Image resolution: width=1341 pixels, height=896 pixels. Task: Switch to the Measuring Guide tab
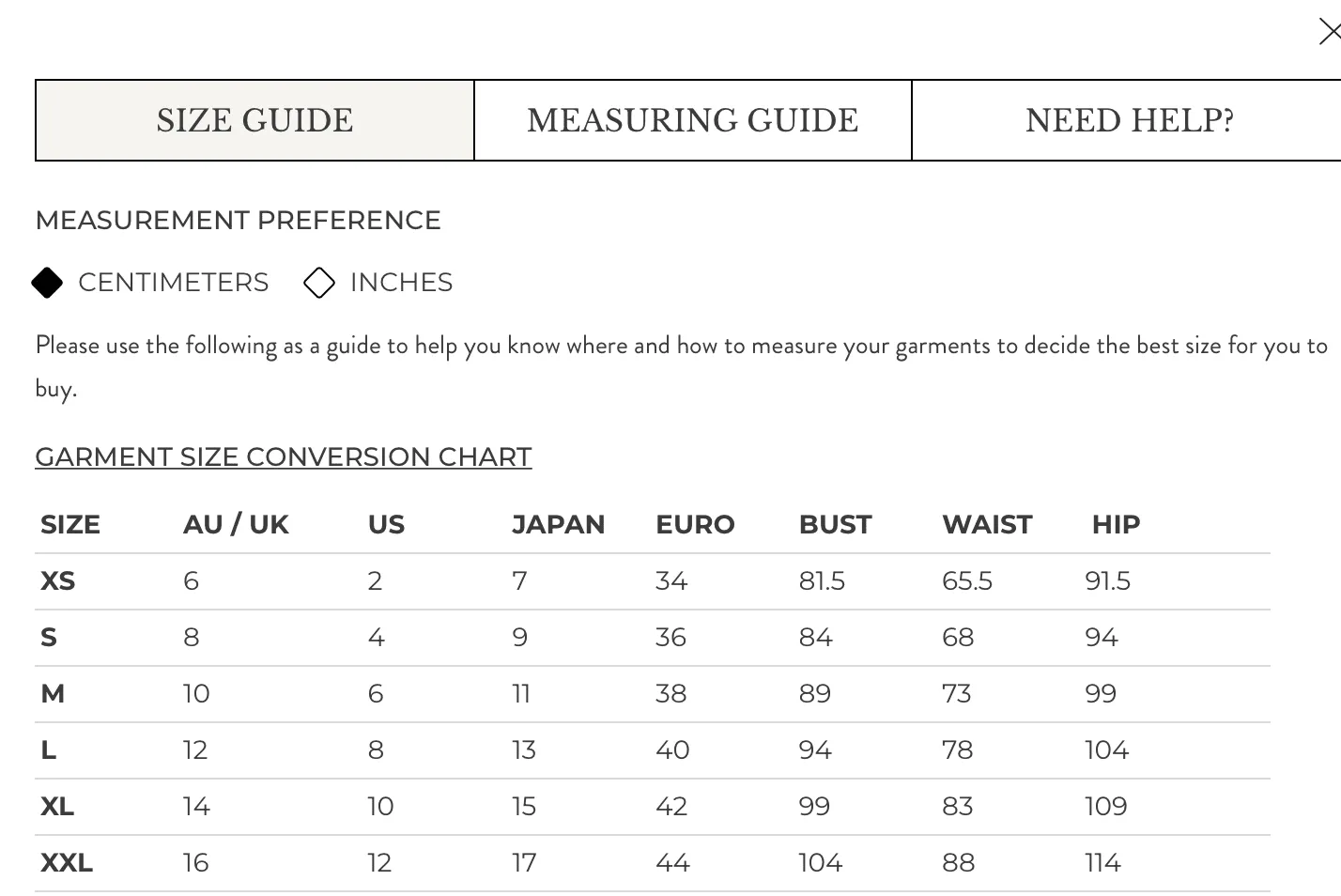693,120
